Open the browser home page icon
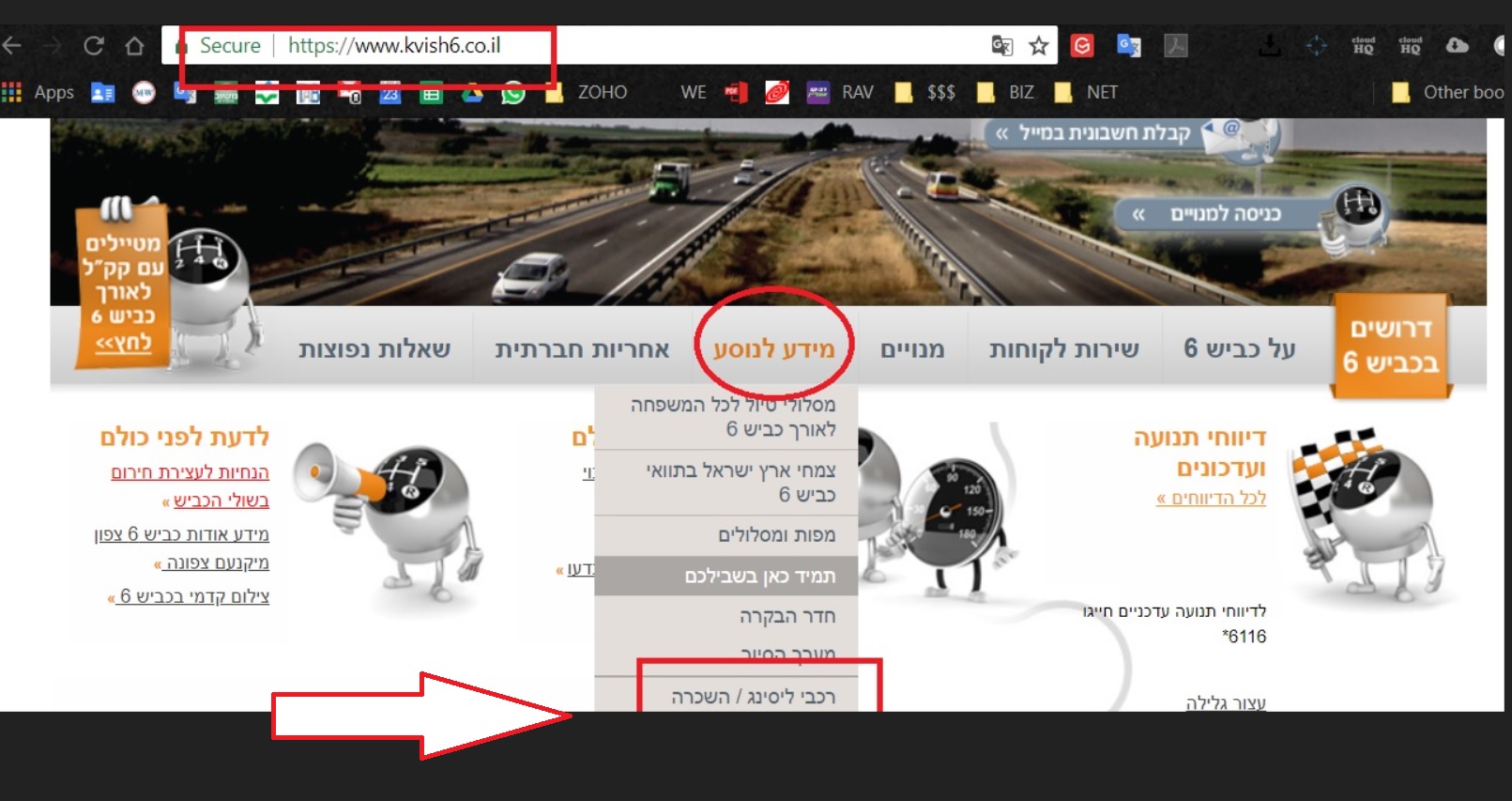The image size is (1512, 801). [134, 45]
